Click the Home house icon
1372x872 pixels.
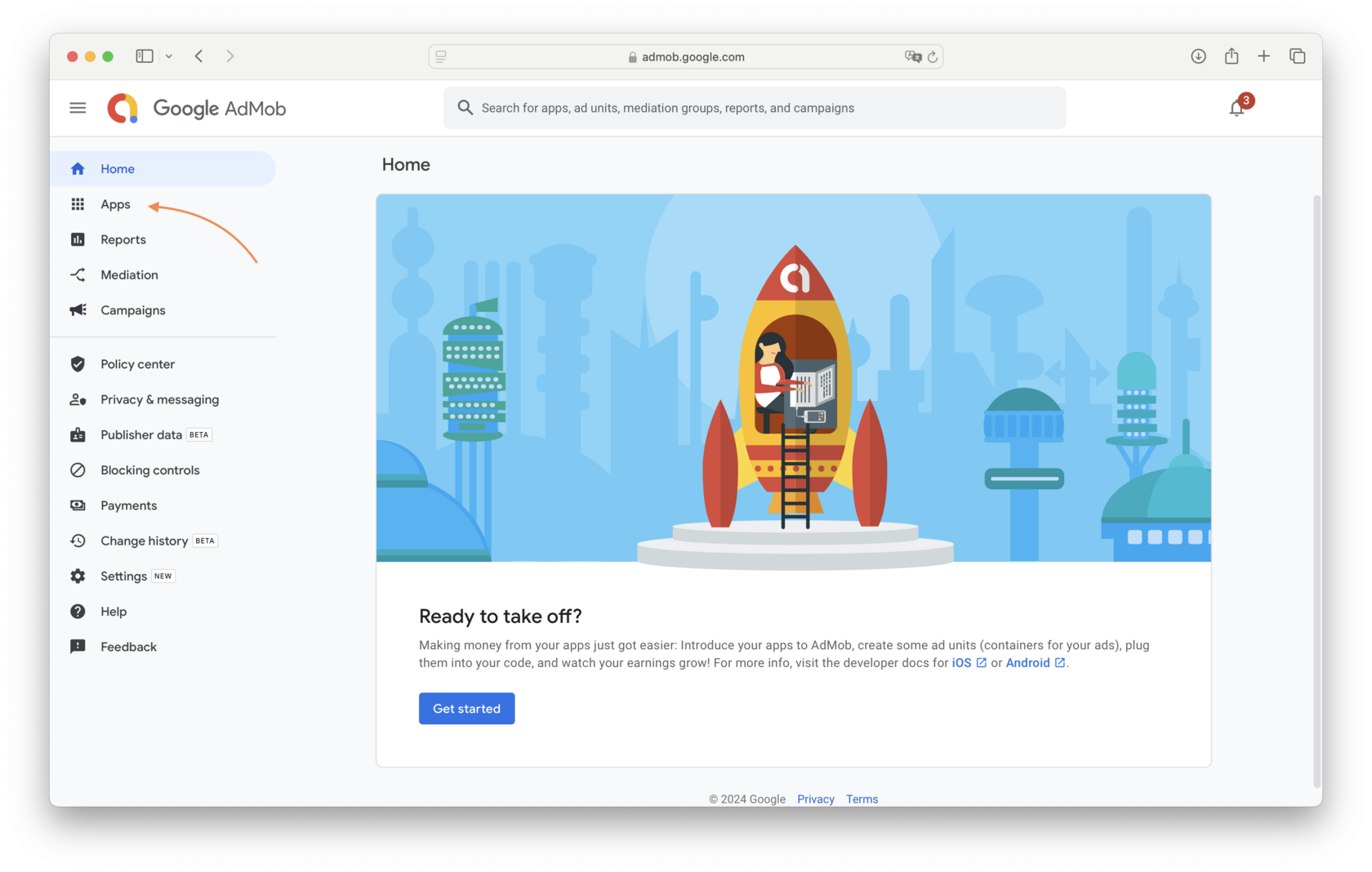coord(78,169)
